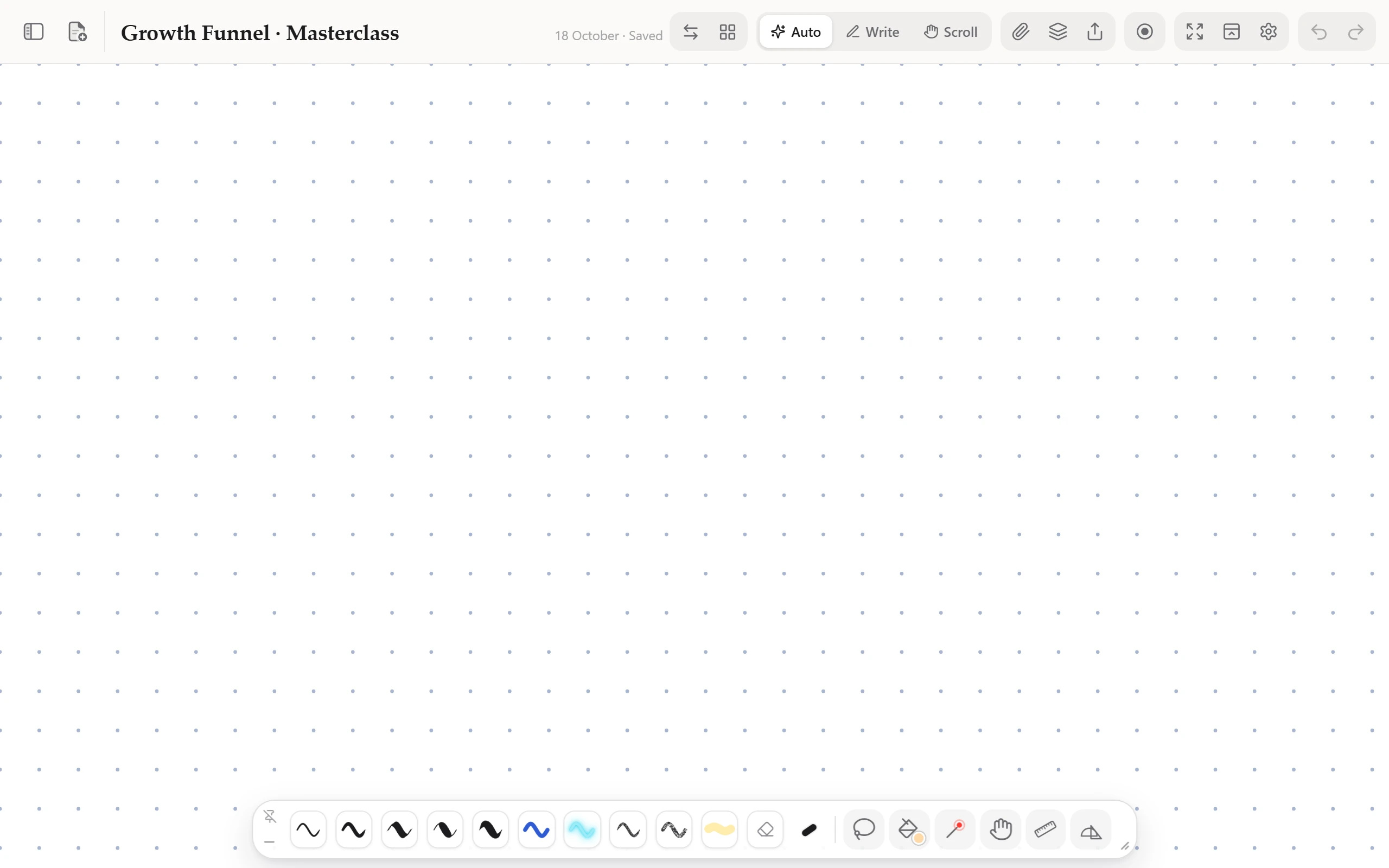
Task: Select the thinnest black pen
Action: point(308,829)
